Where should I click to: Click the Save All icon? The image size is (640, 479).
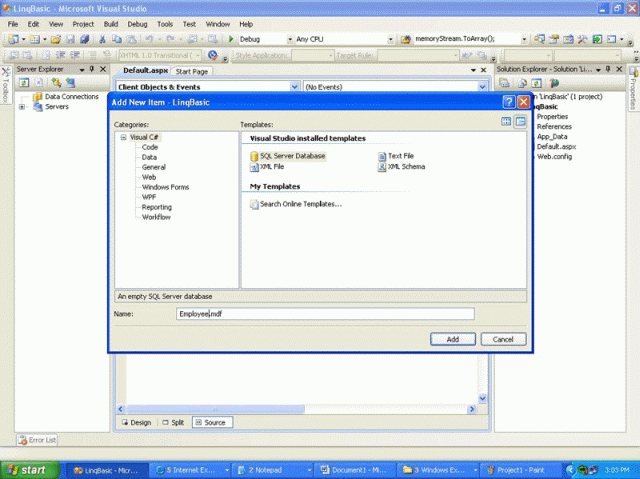(x=84, y=39)
